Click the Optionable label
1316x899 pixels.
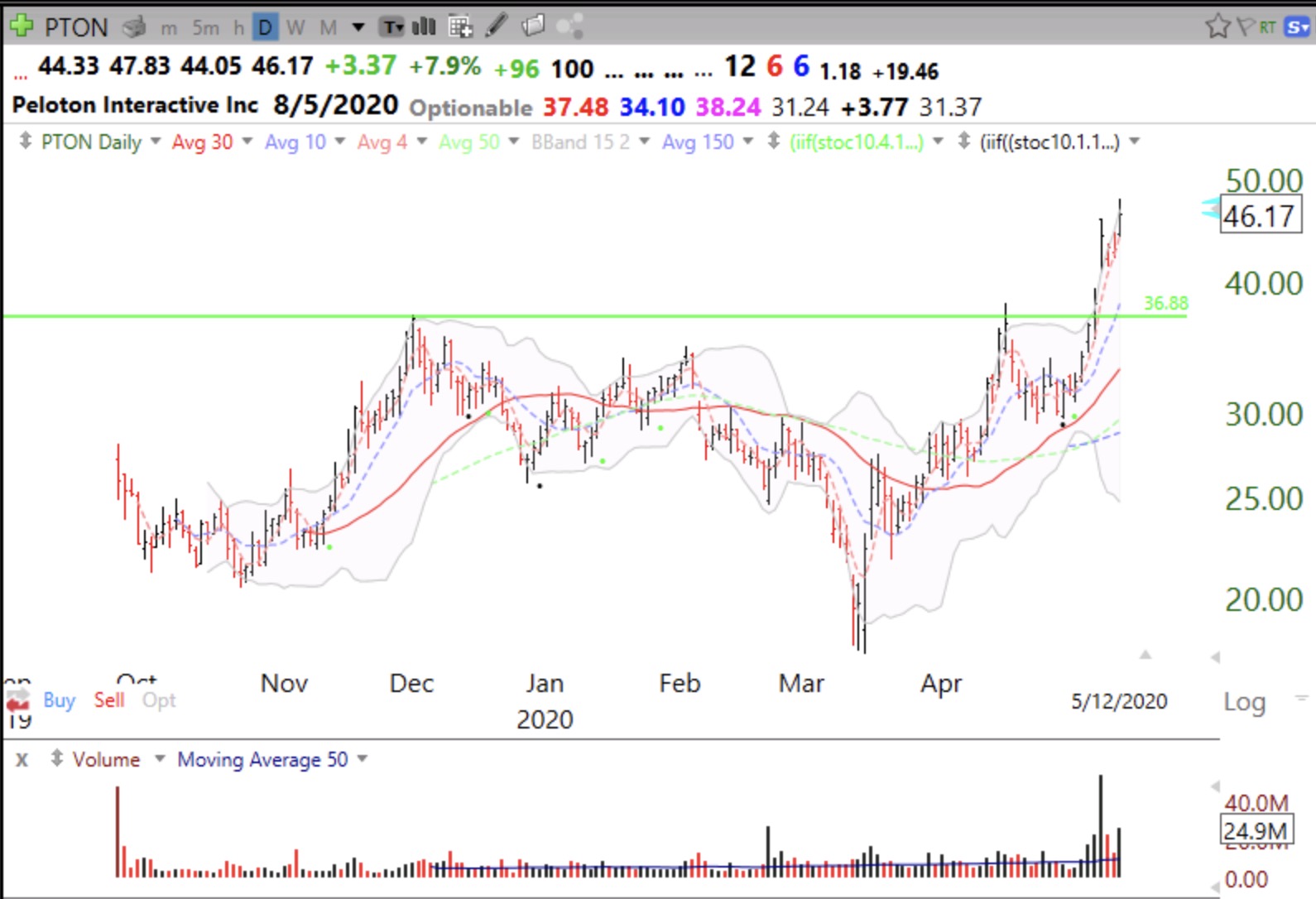coord(471,108)
